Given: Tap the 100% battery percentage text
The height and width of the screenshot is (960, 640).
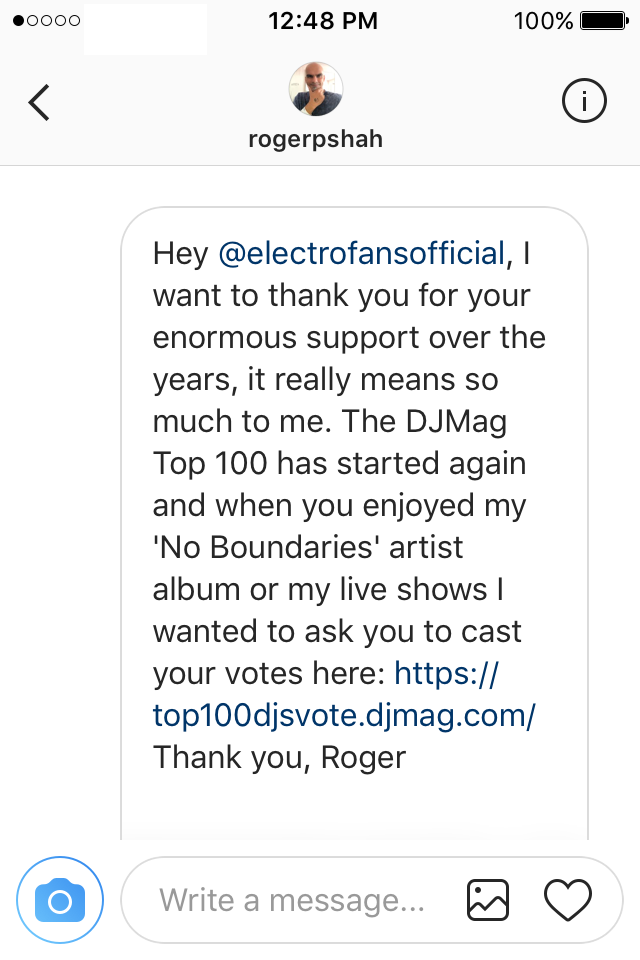Looking at the screenshot, I should coord(543,21).
